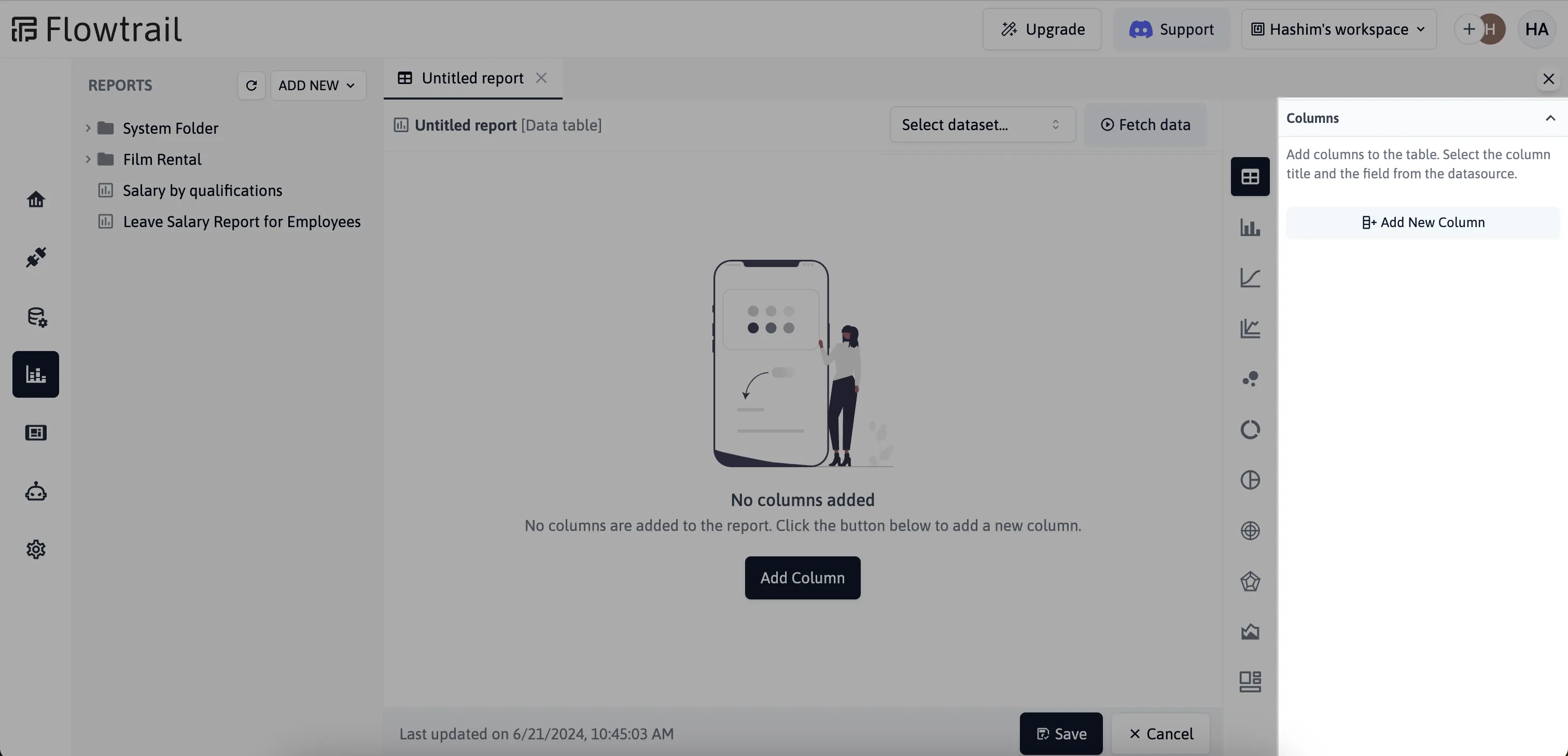Select the geographic map icon
This screenshot has height=756, width=1568.
click(x=1250, y=530)
